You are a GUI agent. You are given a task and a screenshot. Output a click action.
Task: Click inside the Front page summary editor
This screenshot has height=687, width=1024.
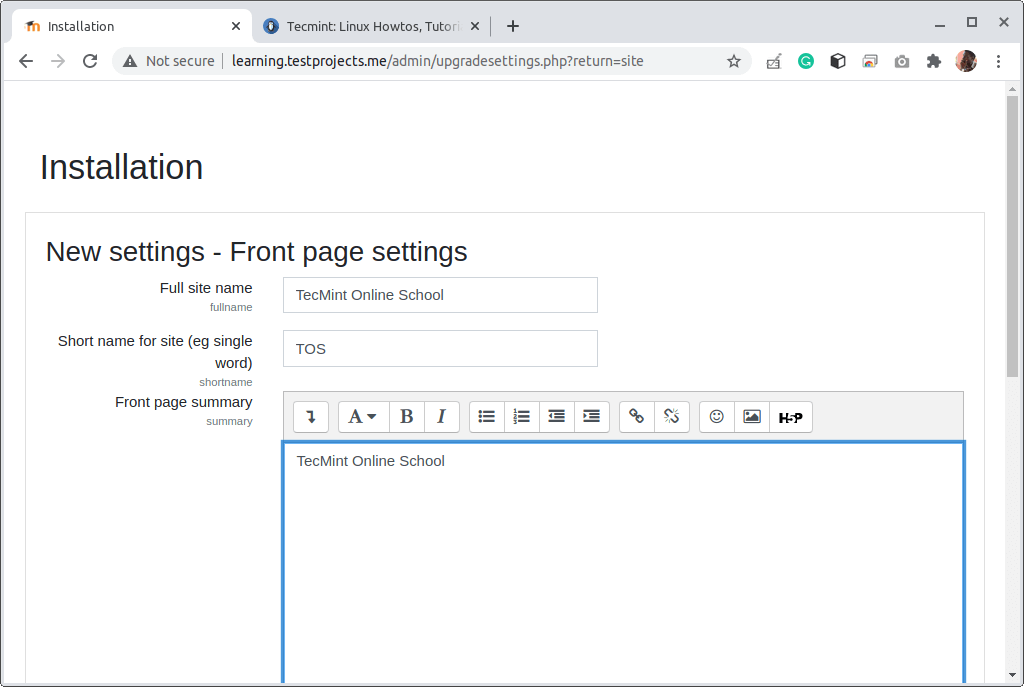coord(624,563)
